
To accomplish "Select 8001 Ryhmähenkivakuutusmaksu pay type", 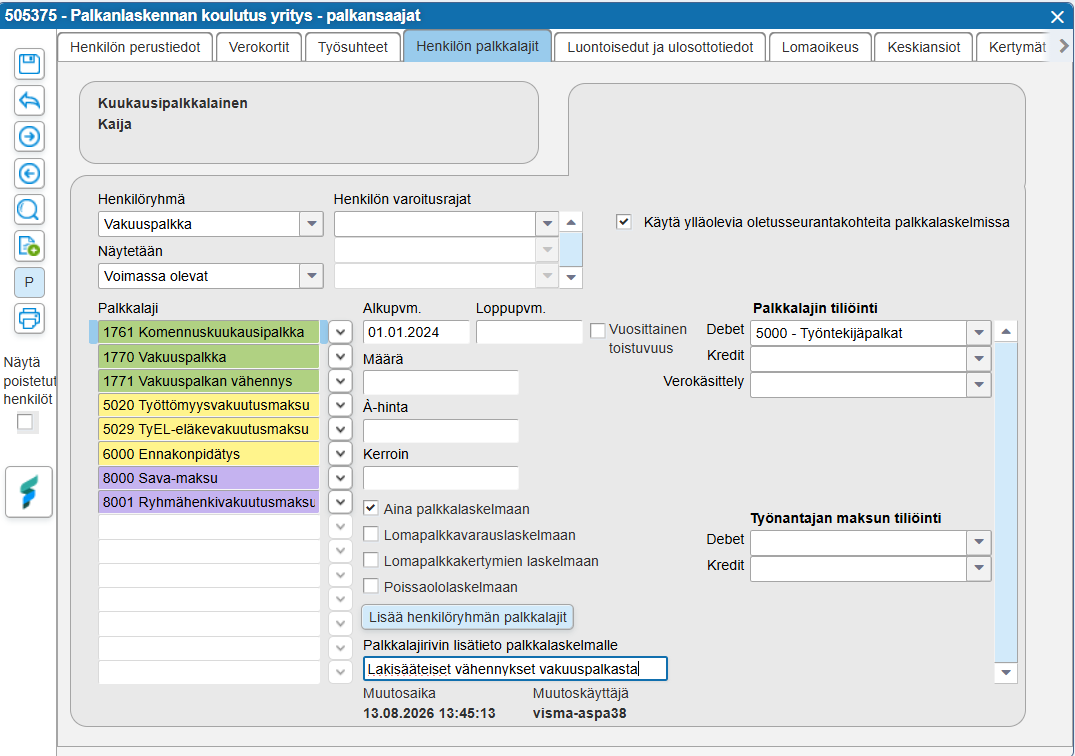I will [208, 502].
